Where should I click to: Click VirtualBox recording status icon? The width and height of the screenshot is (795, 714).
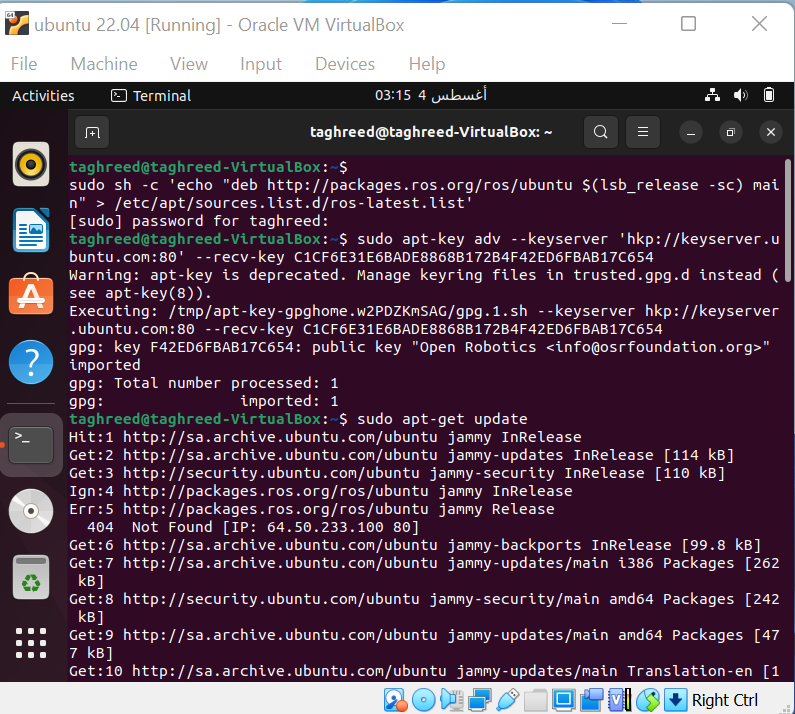click(591, 700)
